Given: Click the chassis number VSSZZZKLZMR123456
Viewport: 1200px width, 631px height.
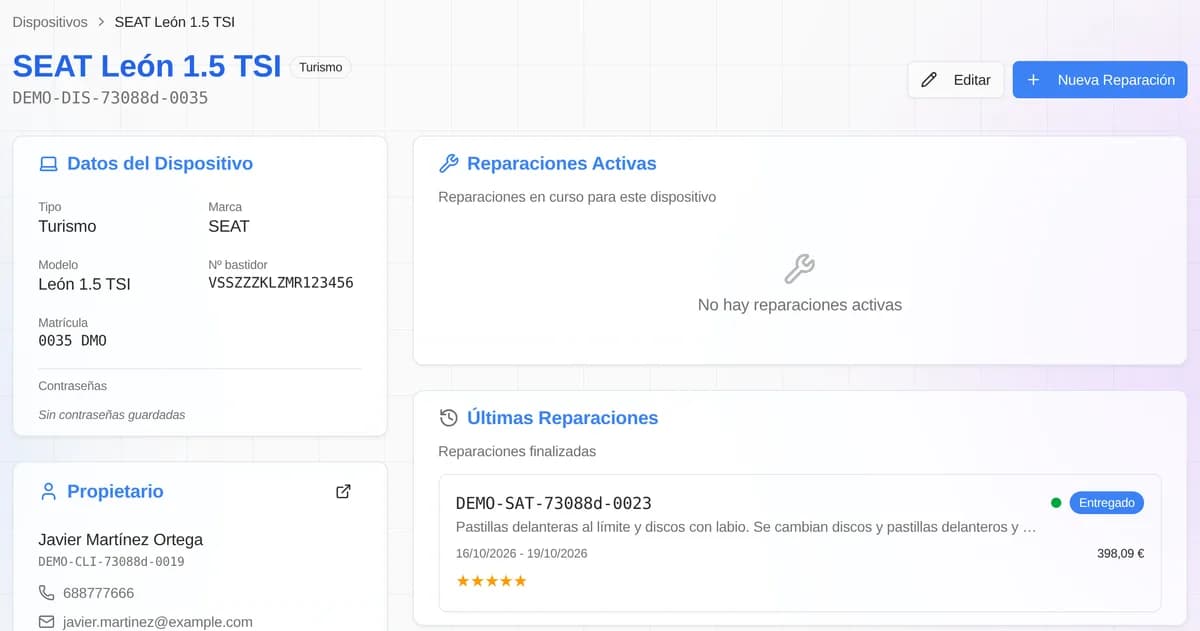Looking at the screenshot, I should (x=281, y=283).
